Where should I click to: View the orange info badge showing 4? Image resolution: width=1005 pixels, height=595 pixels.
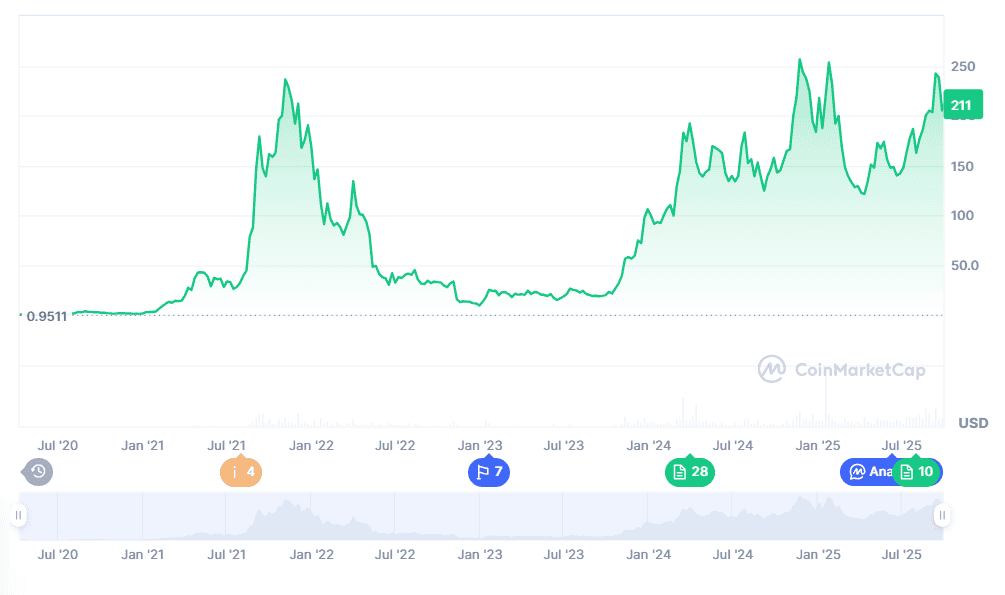240,471
